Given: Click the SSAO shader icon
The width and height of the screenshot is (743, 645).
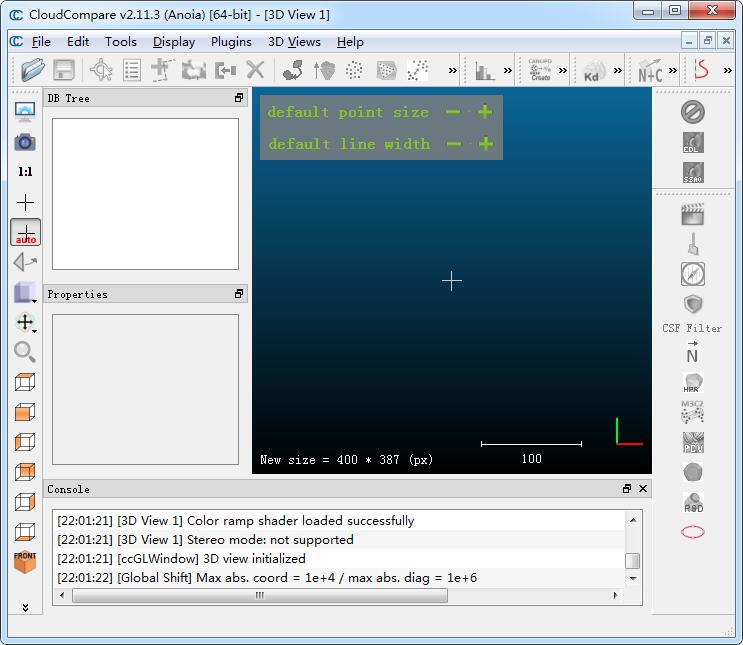Looking at the screenshot, I should point(692,172).
